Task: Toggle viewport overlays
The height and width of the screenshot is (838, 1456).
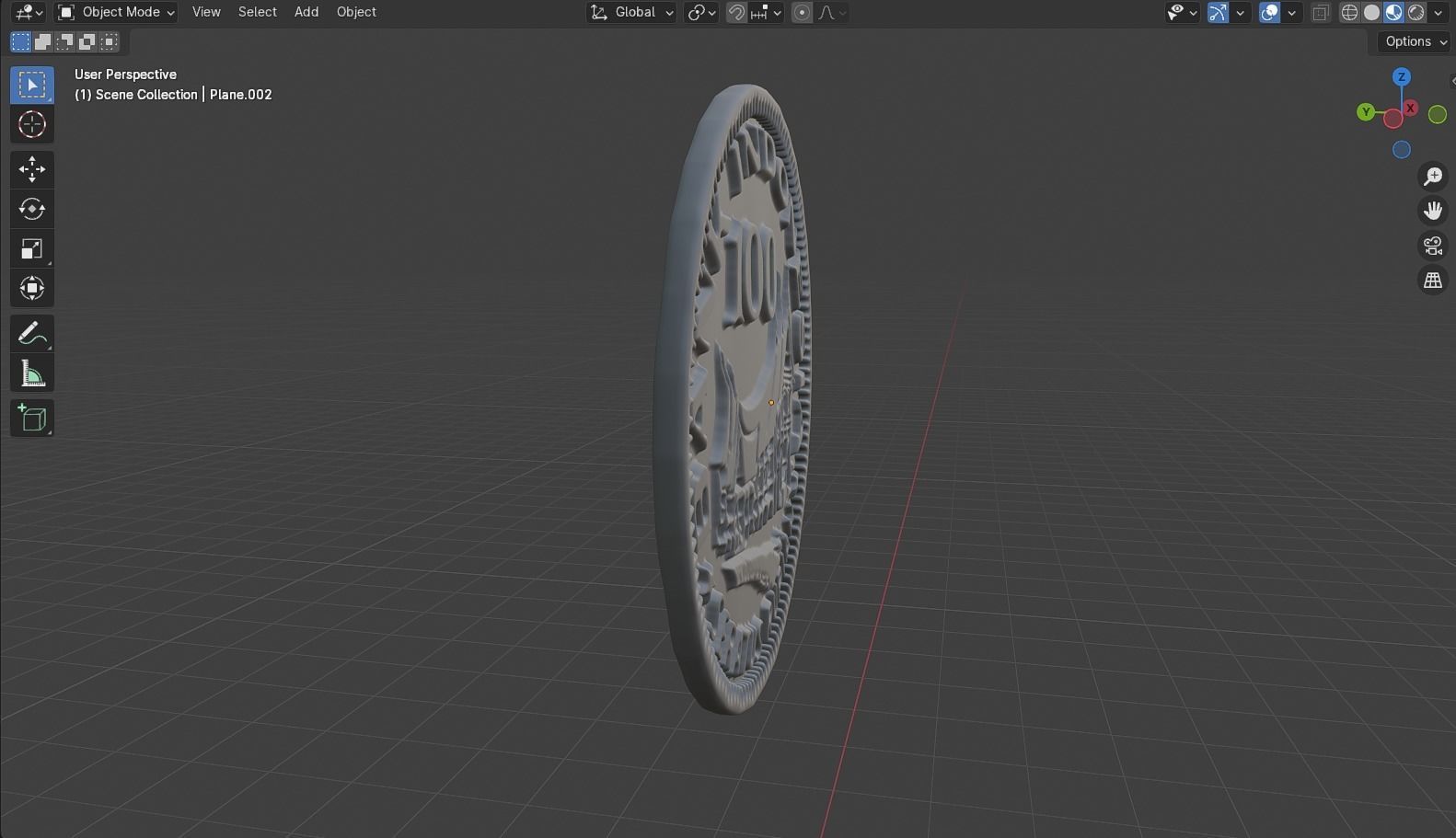Action: [x=1269, y=12]
